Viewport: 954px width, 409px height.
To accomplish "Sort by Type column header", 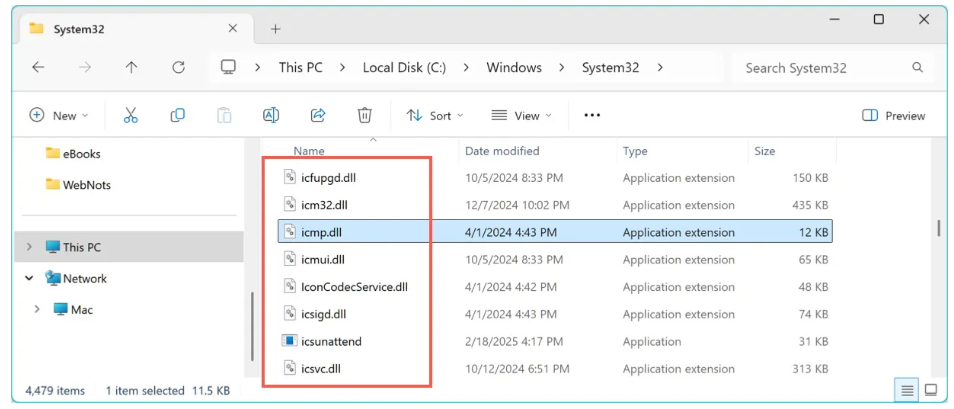I will coord(635,151).
